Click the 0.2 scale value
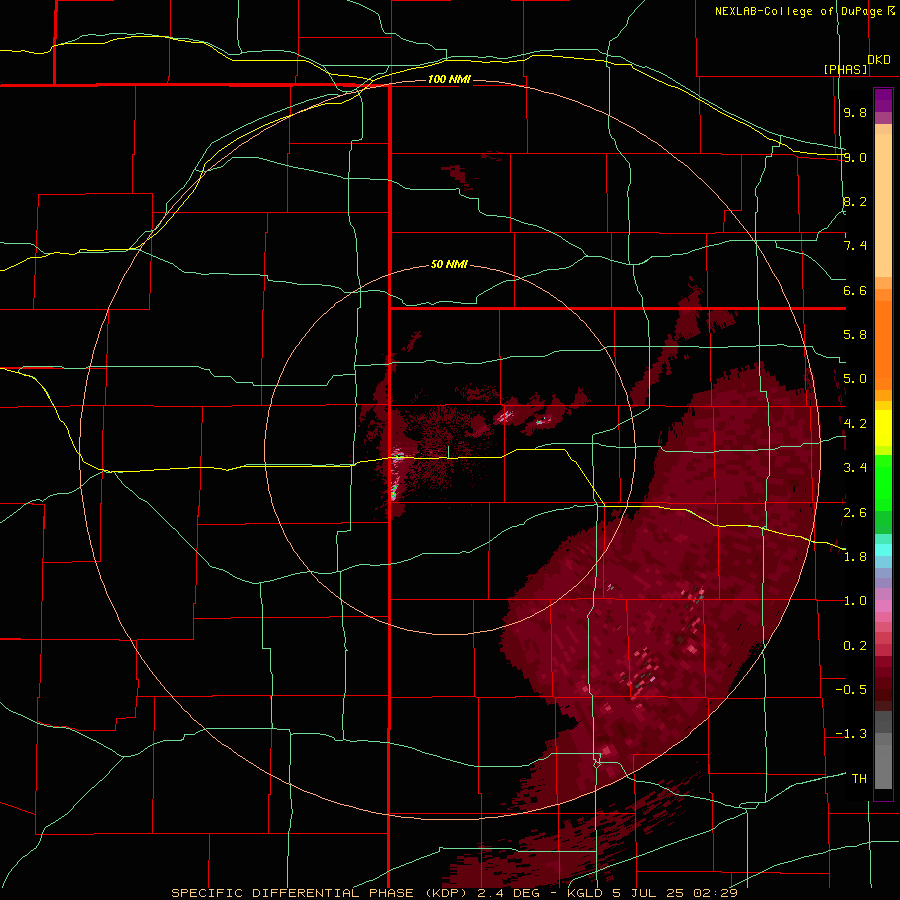 855,646
